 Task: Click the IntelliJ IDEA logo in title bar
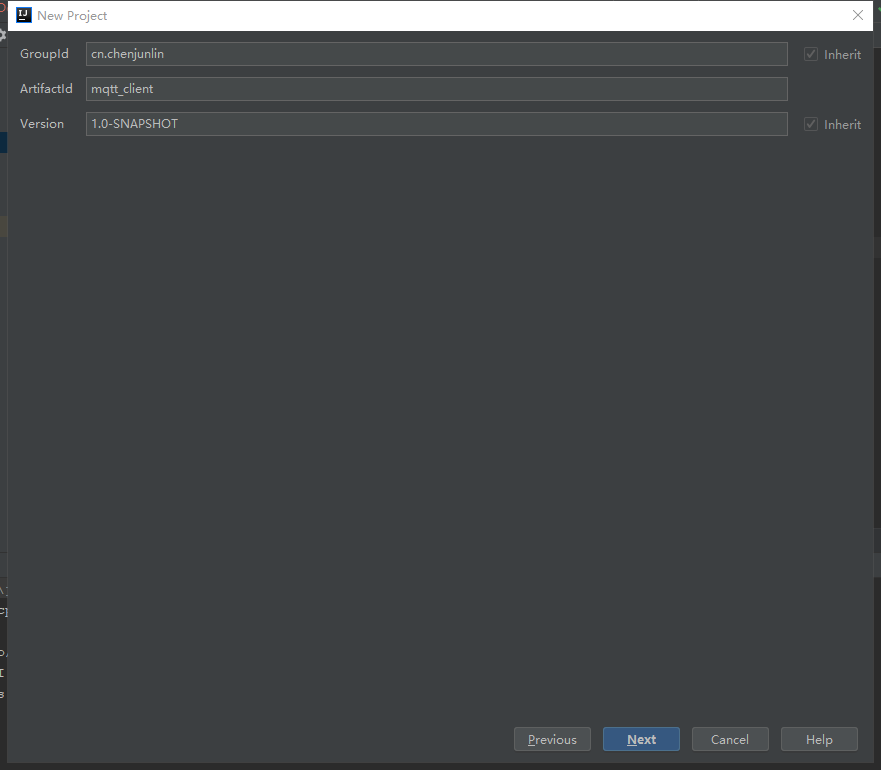(x=24, y=15)
